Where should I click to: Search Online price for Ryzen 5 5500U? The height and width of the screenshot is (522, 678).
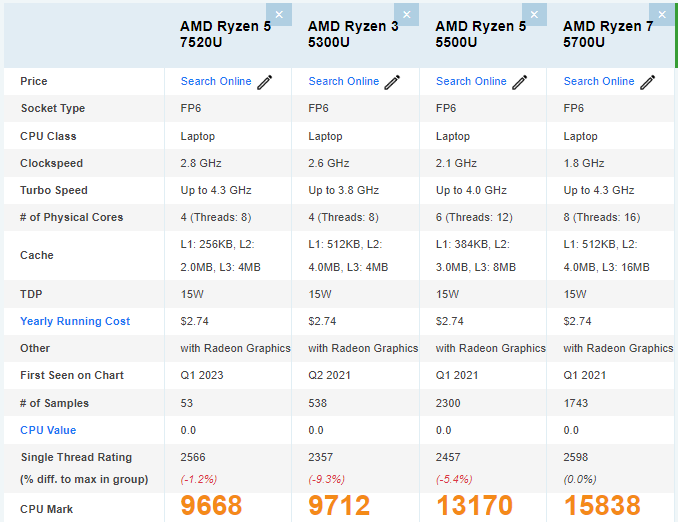tap(471, 81)
